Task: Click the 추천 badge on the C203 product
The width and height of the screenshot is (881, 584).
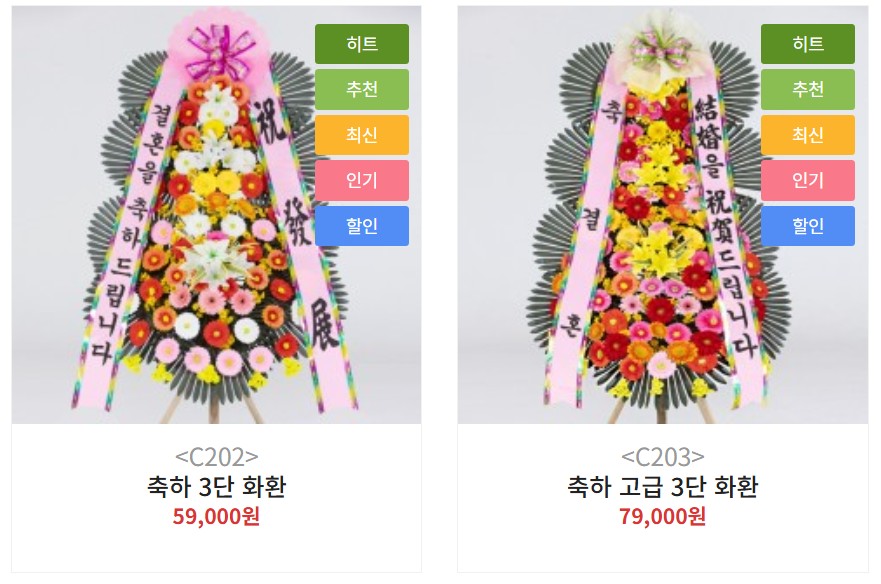Action: point(808,89)
